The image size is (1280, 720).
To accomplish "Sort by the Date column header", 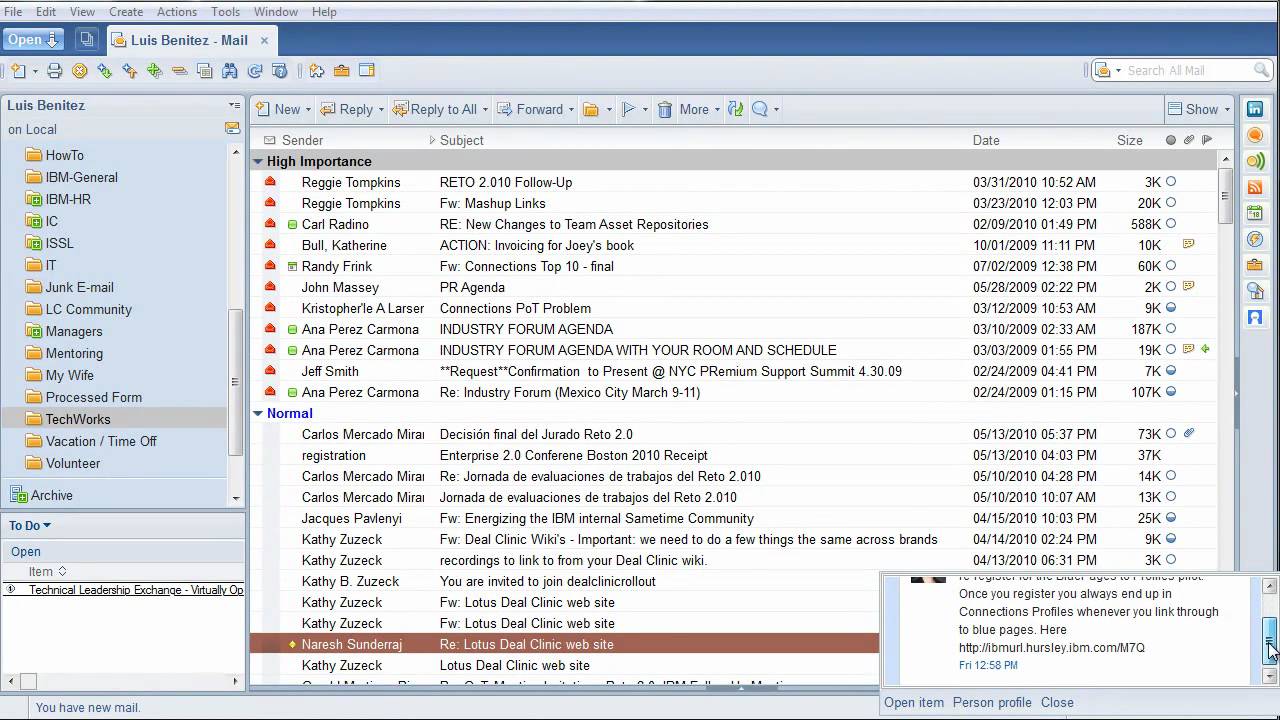I will [986, 140].
